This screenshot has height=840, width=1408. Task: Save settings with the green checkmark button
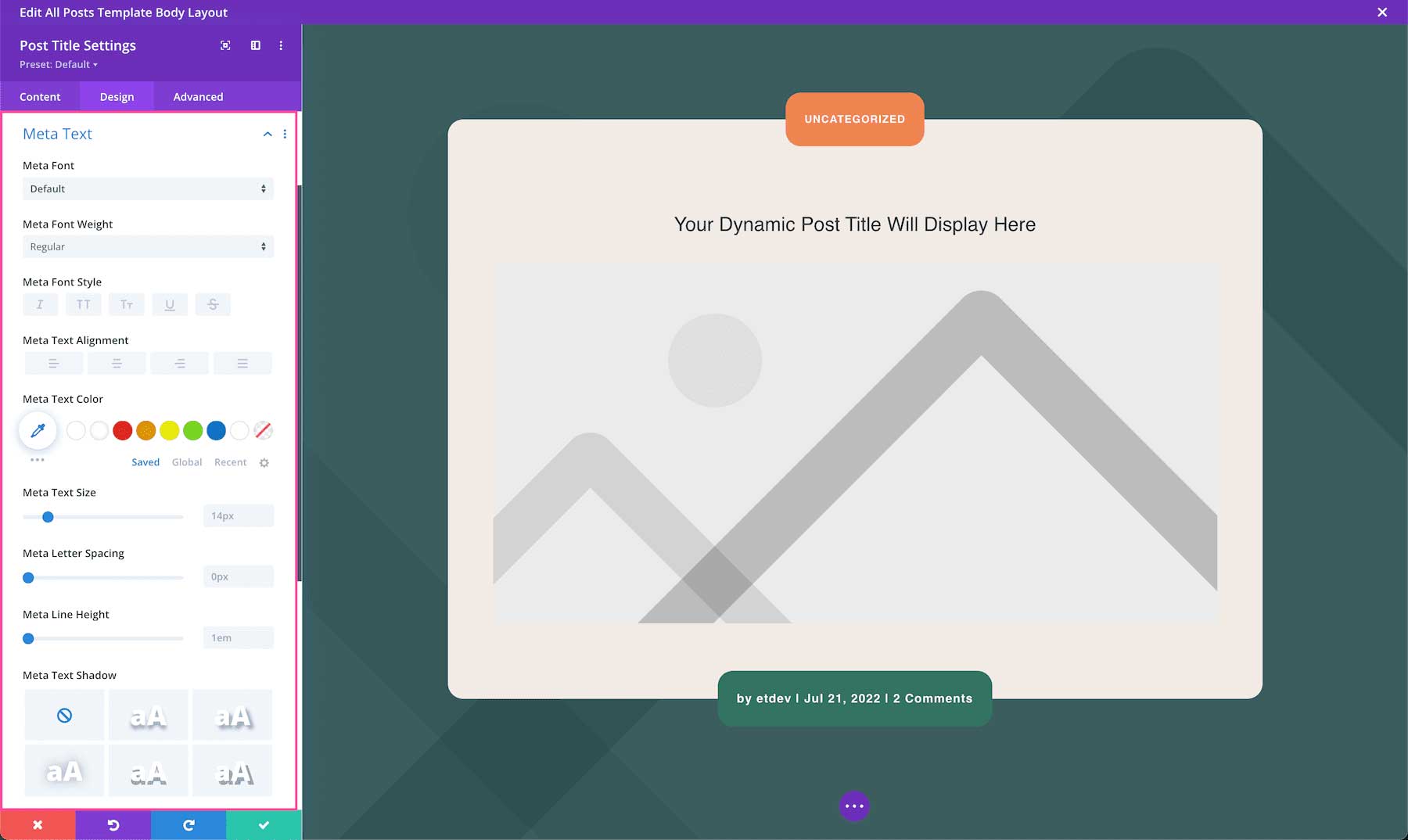(263, 824)
